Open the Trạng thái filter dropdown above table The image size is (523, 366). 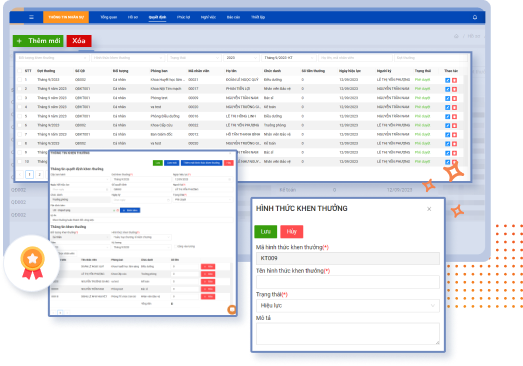pos(194,58)
